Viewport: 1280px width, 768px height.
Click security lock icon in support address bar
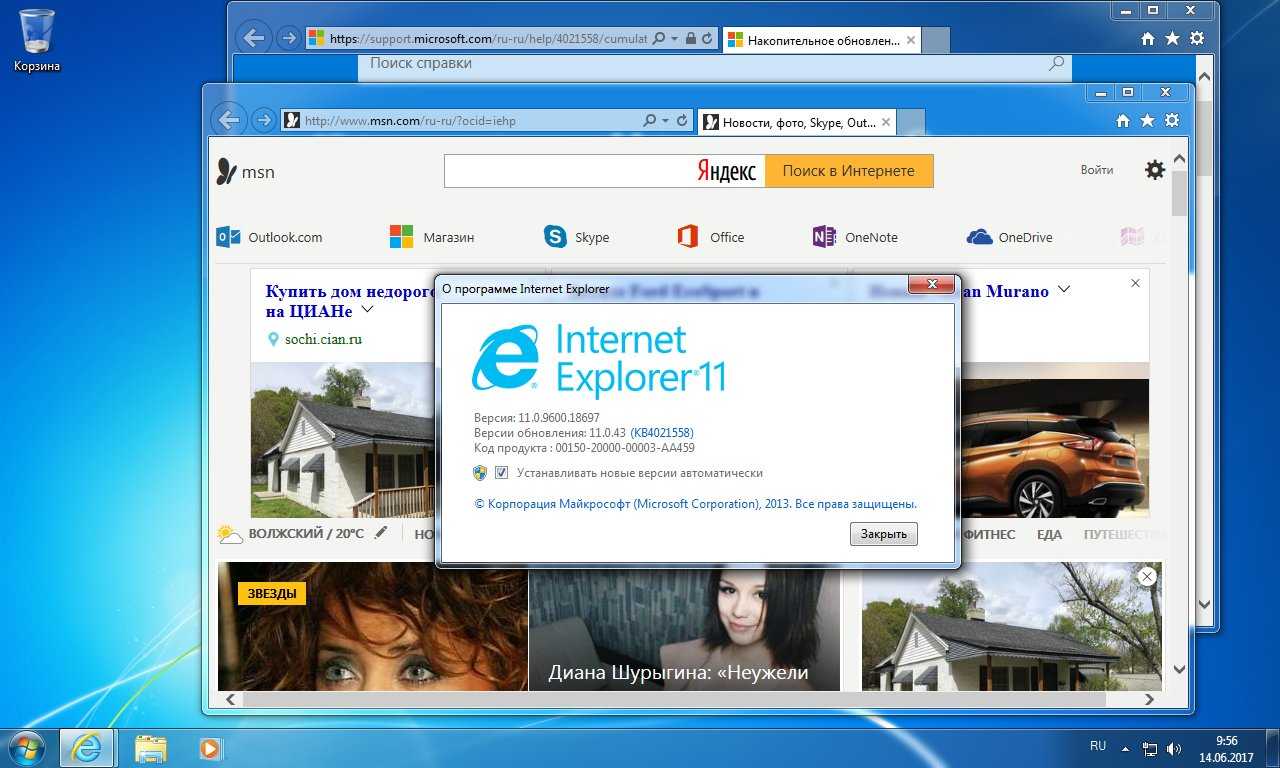click(690, 39)
